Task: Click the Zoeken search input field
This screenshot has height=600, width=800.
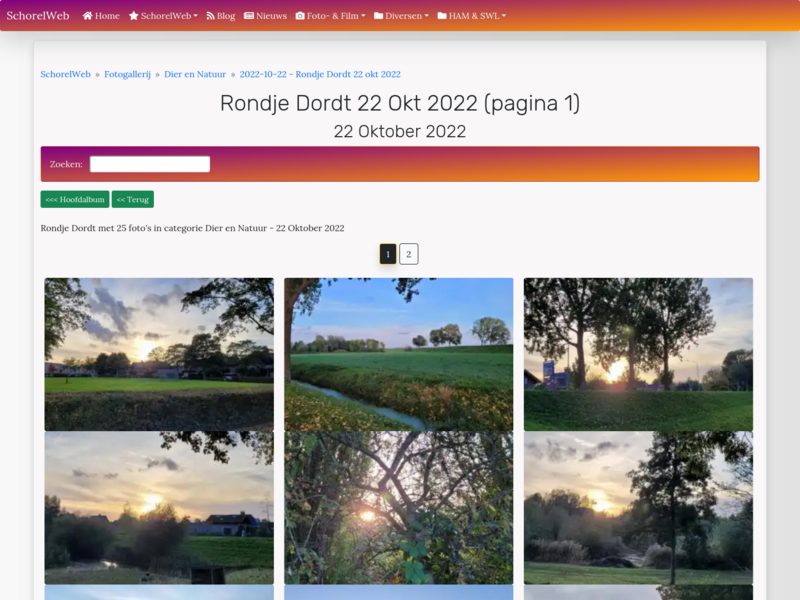Action: click(x=150, y=164)
